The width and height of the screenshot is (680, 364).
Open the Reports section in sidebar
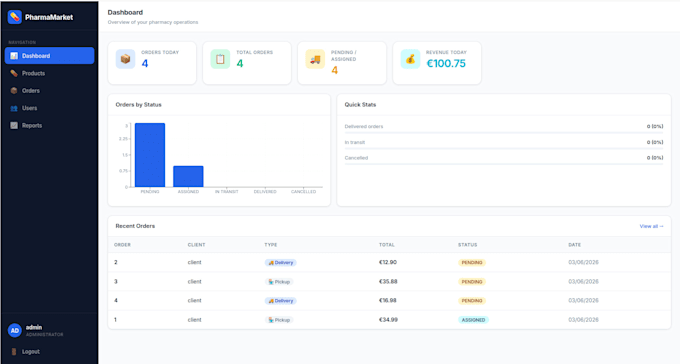49,125
